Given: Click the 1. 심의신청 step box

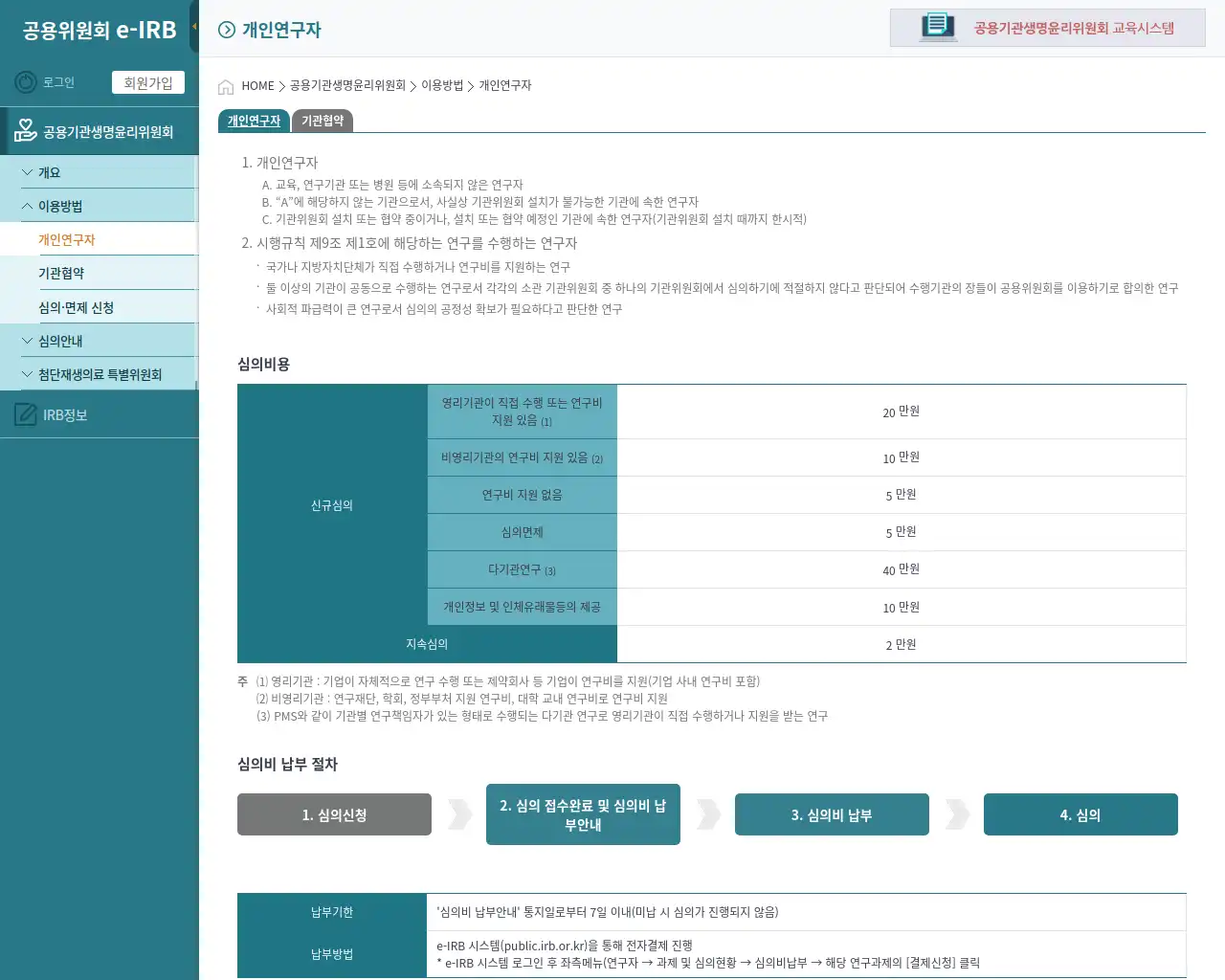Looking at the screenshot, I should [x=334, y=814].
